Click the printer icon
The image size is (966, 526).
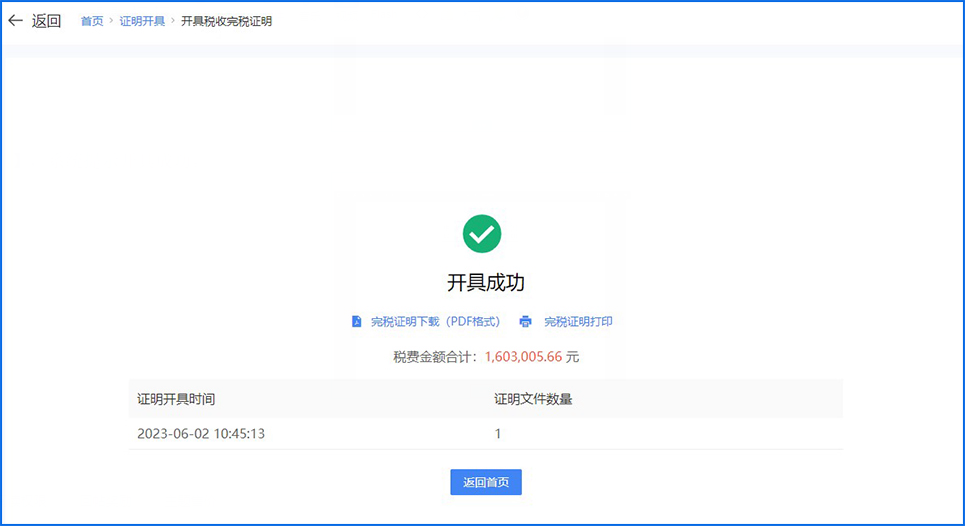[x=526, y=322]
